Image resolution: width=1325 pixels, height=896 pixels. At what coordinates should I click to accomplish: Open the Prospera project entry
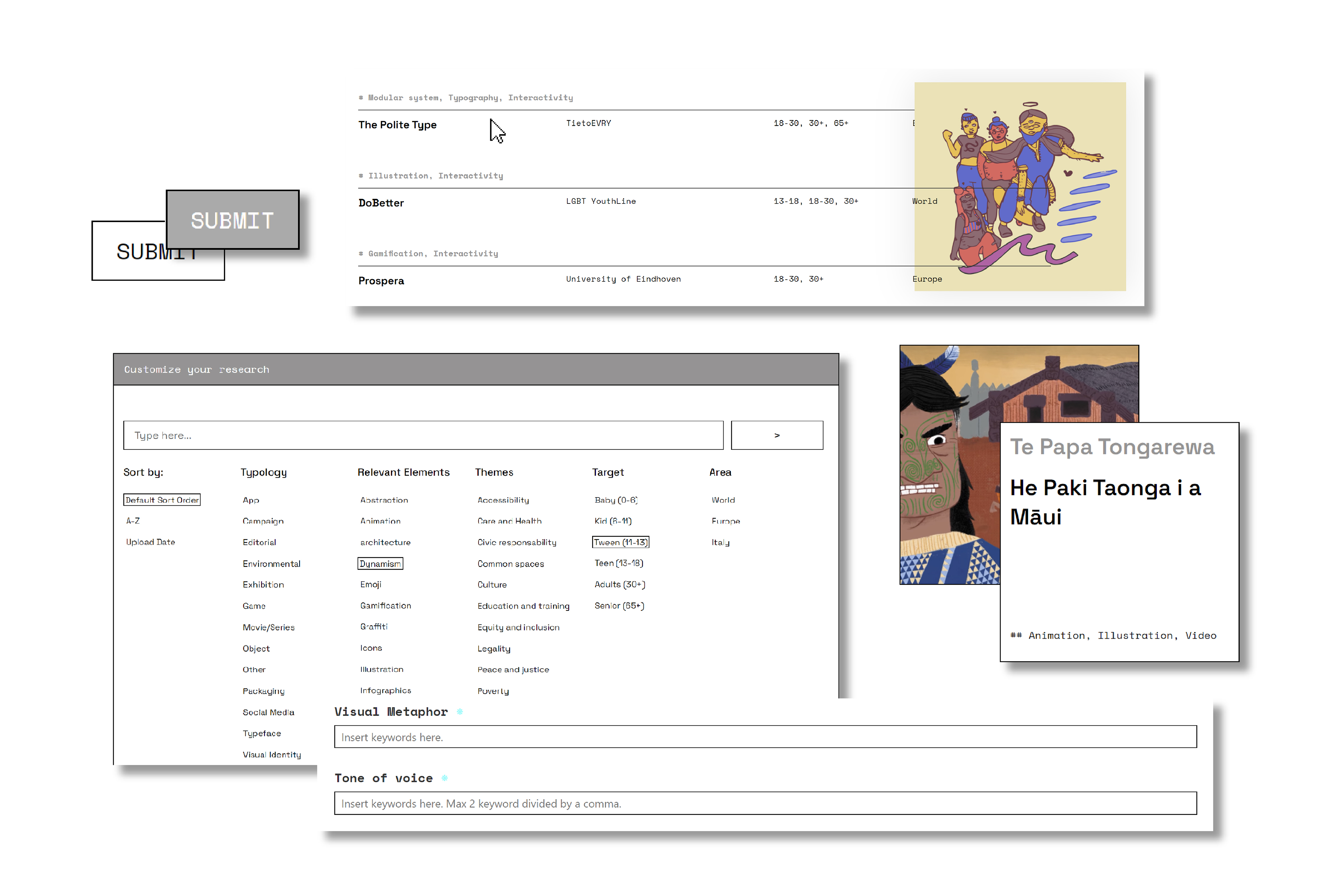(x=381, y=280)
